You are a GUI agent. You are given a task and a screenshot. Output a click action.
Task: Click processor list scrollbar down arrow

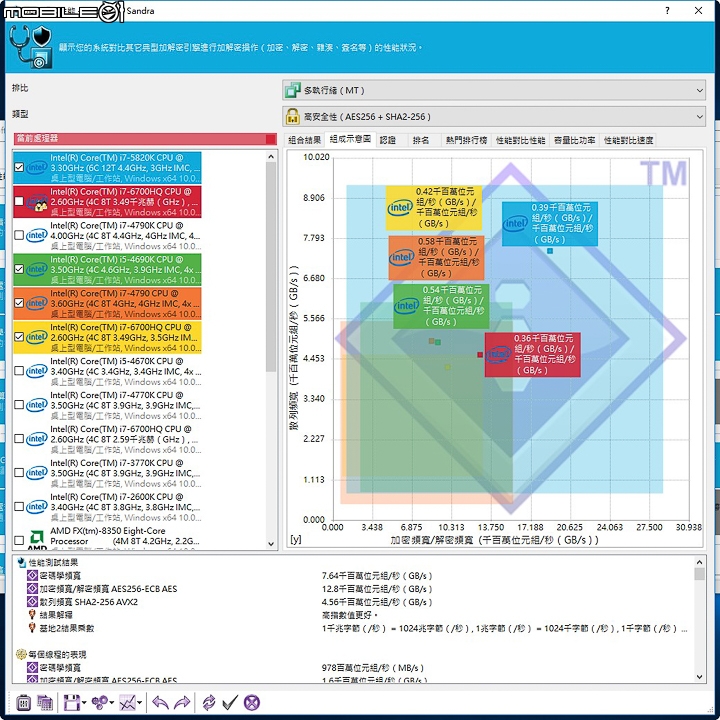tap(271, 544)
